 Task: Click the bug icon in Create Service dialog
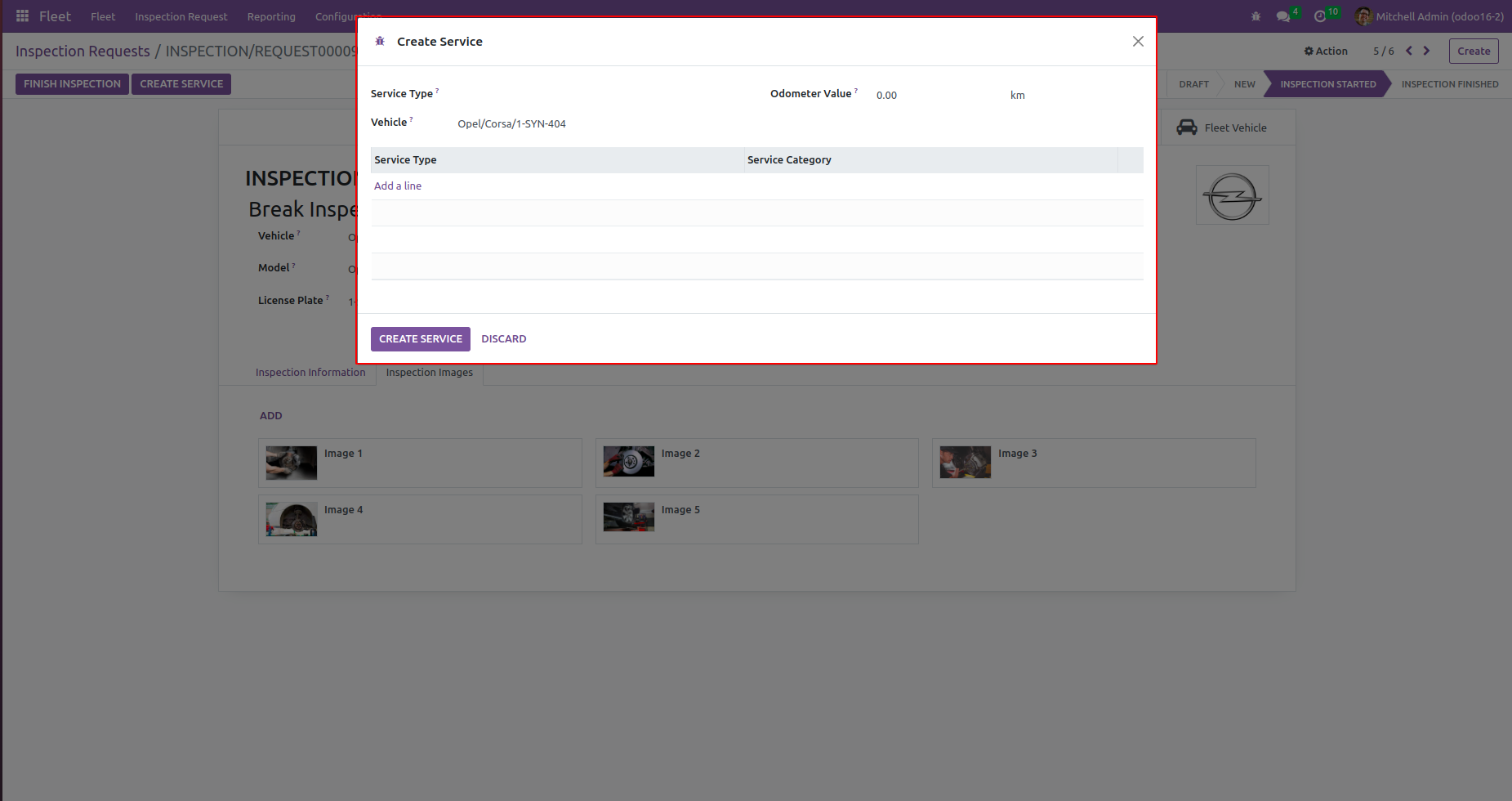point(380,41)
